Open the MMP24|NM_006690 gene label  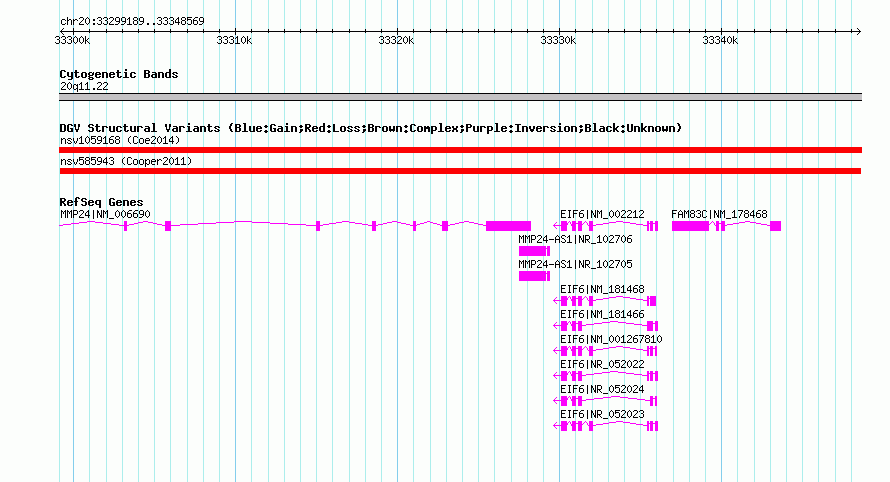[x=105, y=214]
